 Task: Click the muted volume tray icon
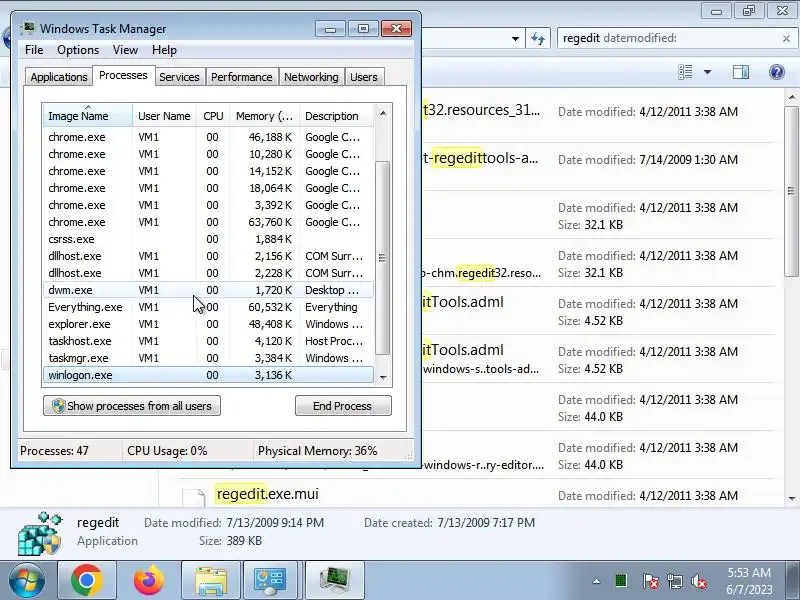pos(699,581)
